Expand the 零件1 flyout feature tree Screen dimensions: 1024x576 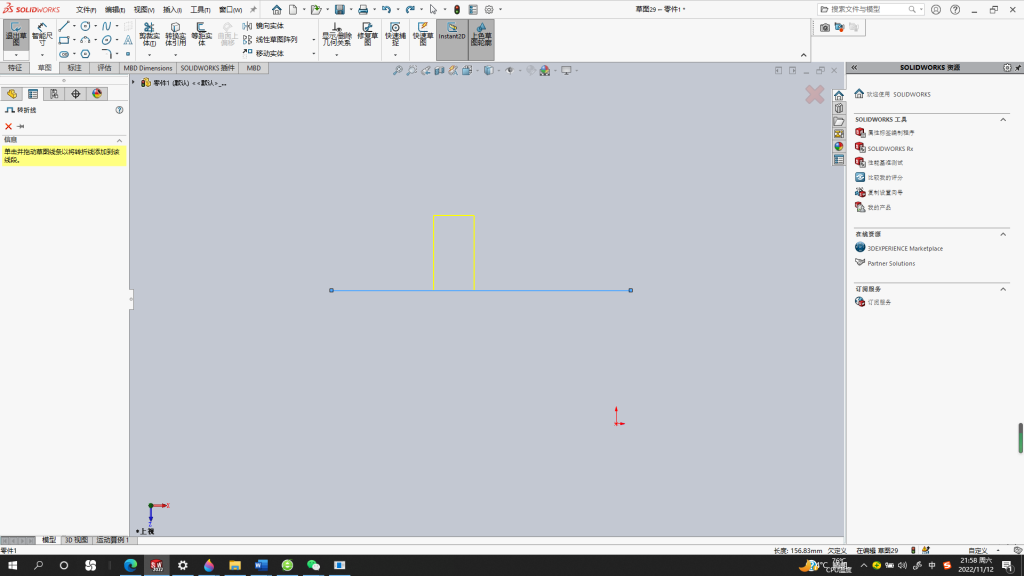click(x=134, y=83)
